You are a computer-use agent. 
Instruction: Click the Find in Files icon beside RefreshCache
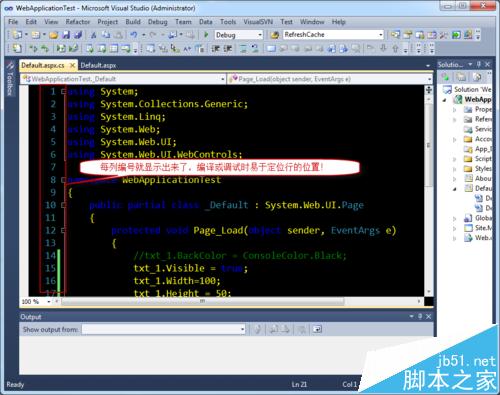coord(275,35)
